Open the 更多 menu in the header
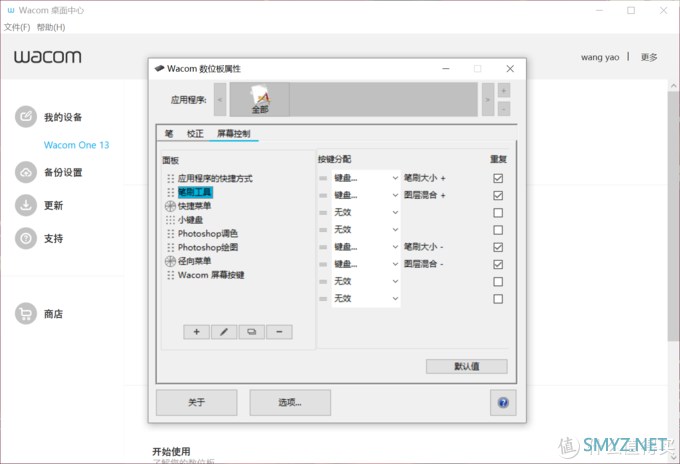The height and width of the screenshot is (464, 680). 649,57
